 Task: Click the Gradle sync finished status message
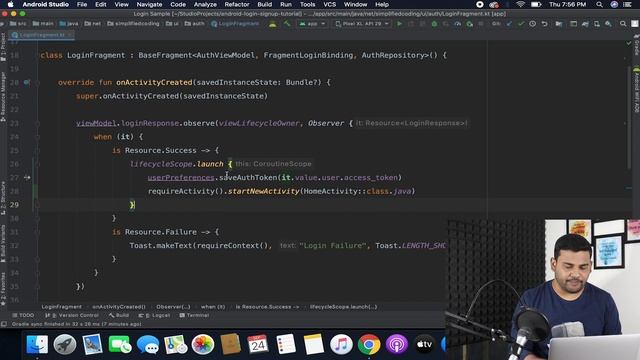76,324
